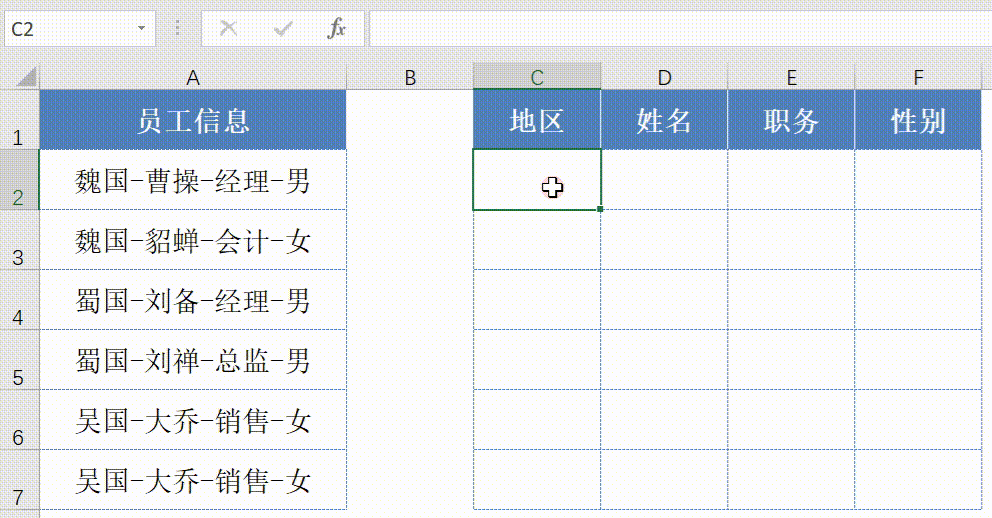The image size is (992, 518).
Task: Select column F header
Action: click(918, 77)
